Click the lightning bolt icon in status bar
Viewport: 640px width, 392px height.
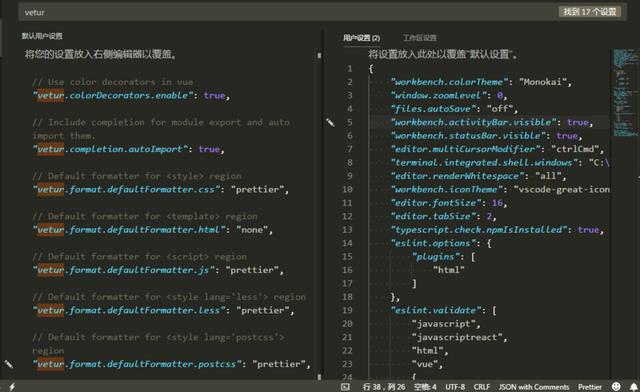(x=12, y=387)
